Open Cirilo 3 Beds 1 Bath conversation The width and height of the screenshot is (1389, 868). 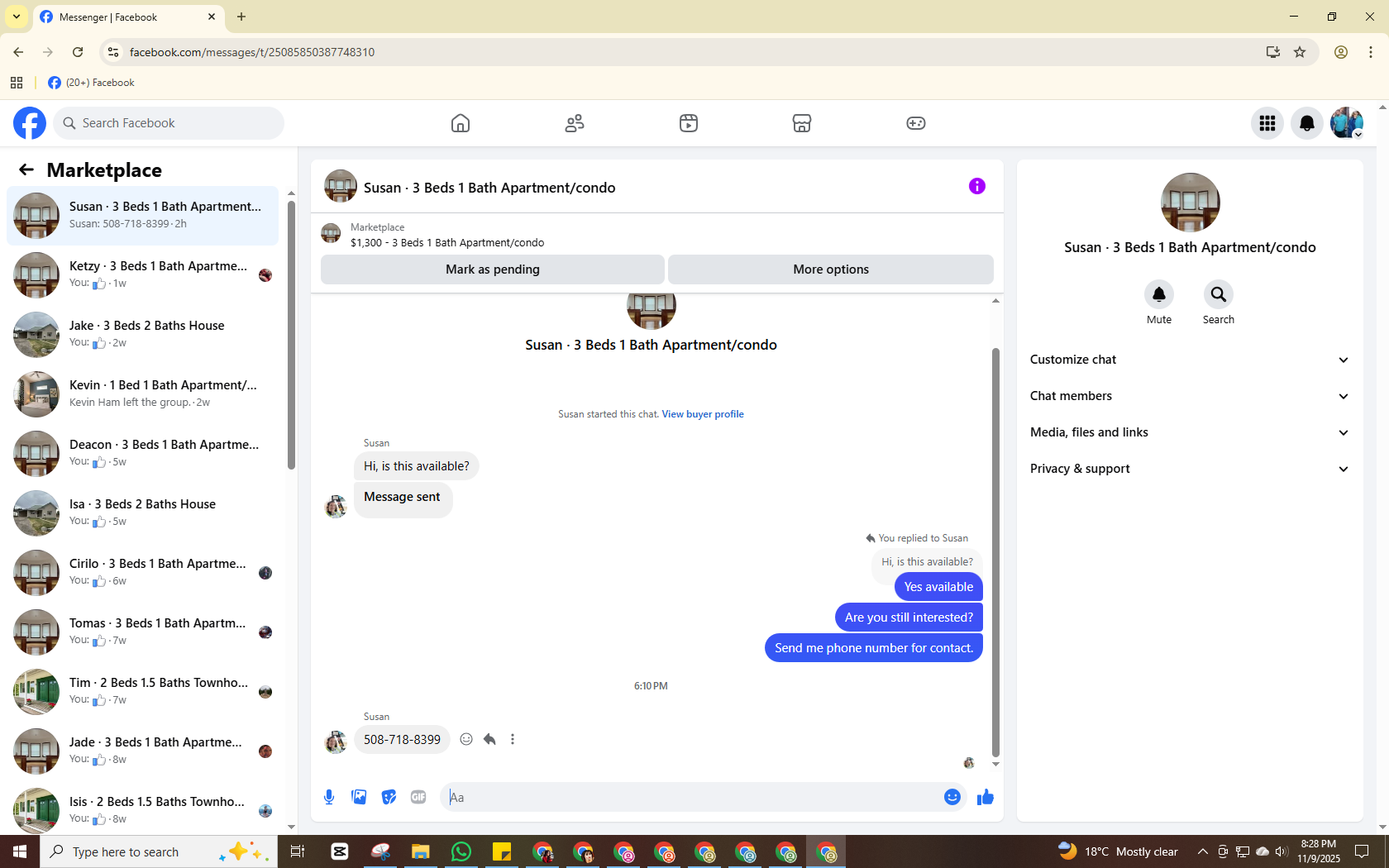[143, 573]
